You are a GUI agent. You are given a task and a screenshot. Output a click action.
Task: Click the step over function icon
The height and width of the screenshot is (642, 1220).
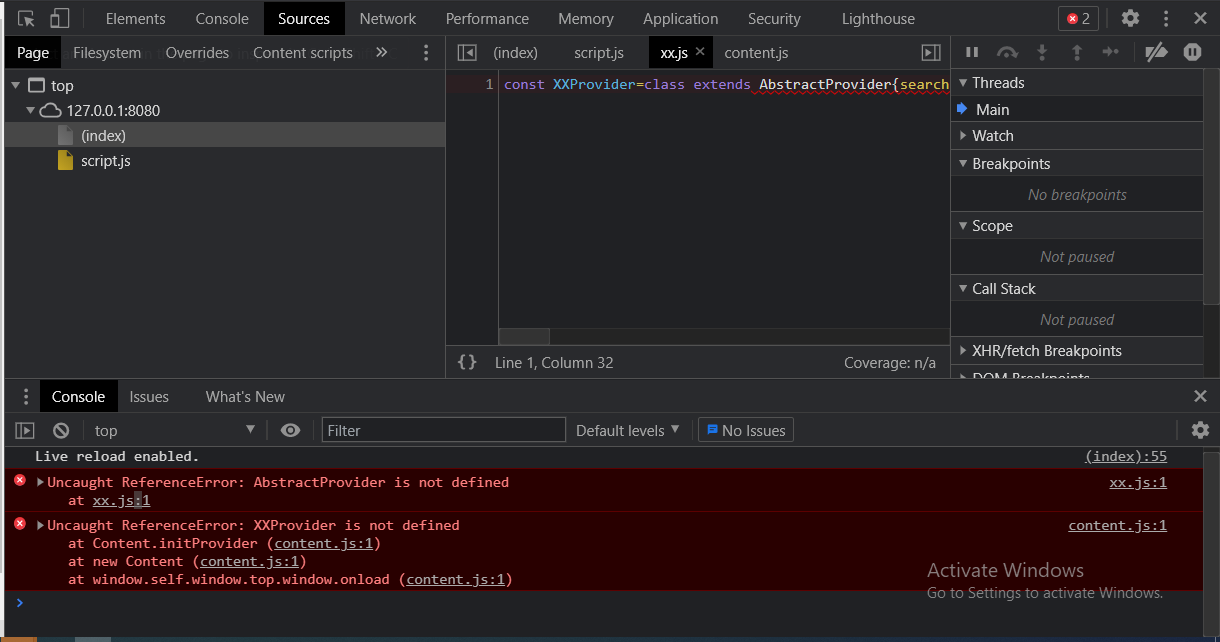pyautogui.click(x=1007, y=52)
